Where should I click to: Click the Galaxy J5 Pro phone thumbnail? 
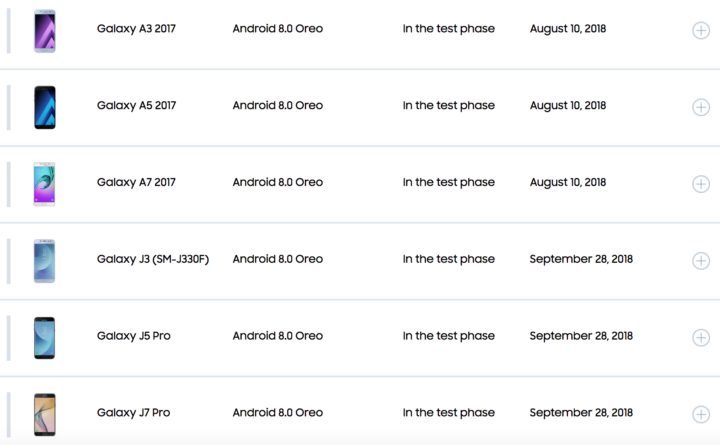pos(44,337)
